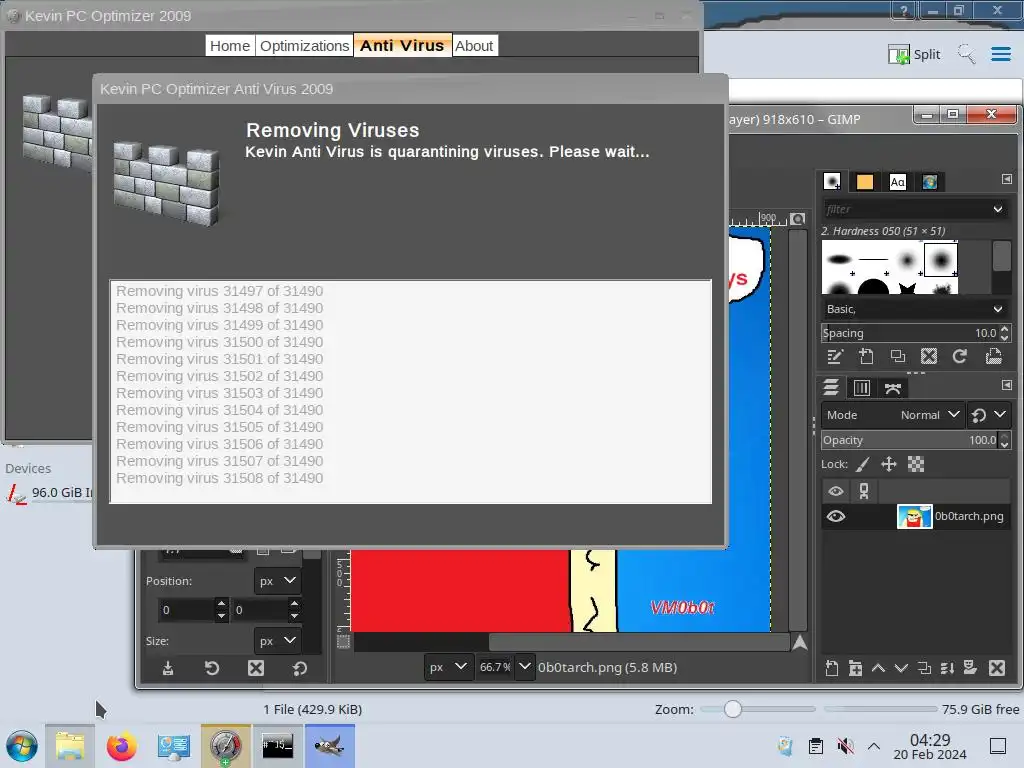The image size is (1024, 768).
Task: Open the Basic brush tag dropdown
Action: pos(914,309)
